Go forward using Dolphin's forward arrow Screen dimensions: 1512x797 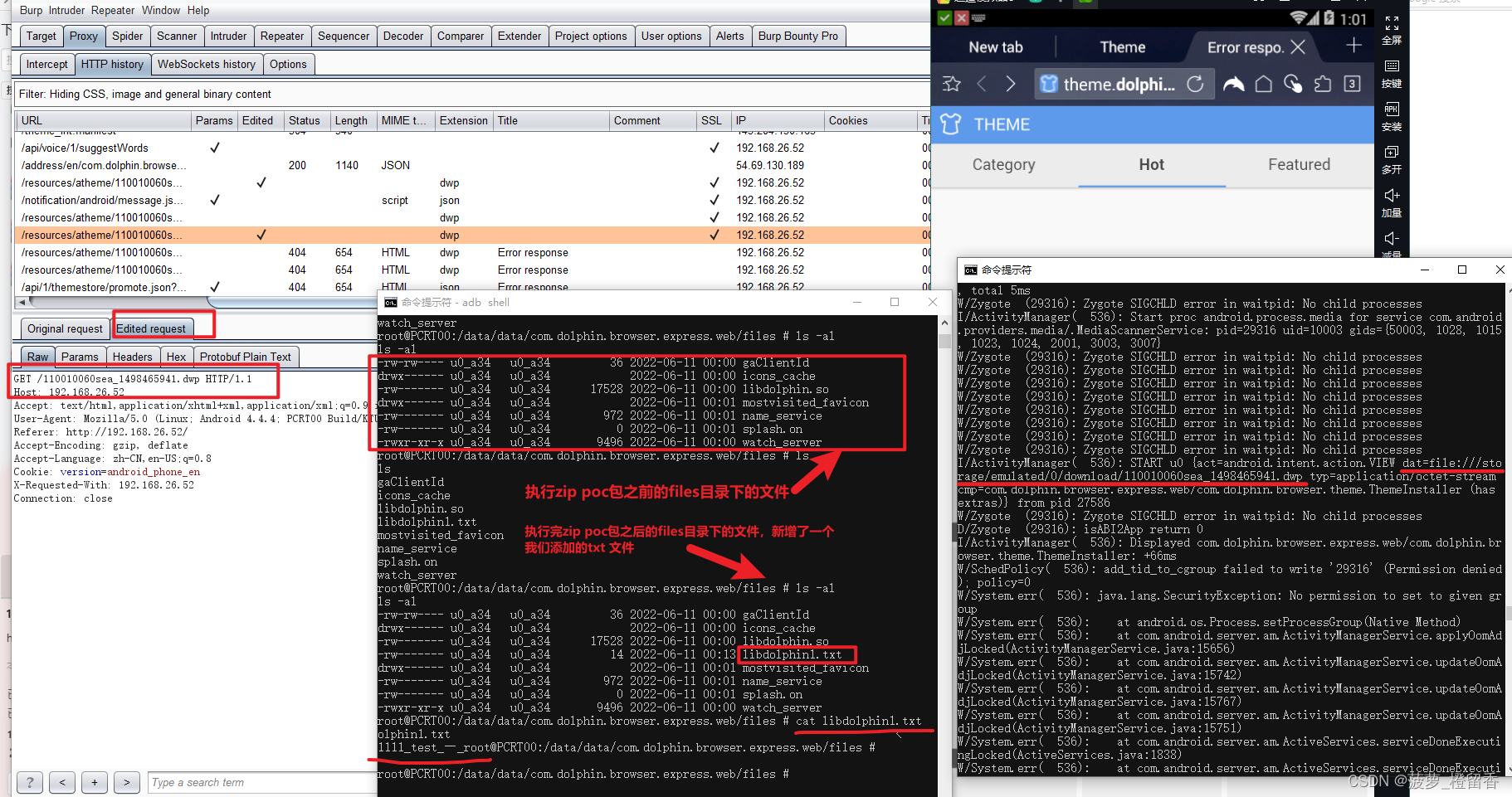(1010, 84)
